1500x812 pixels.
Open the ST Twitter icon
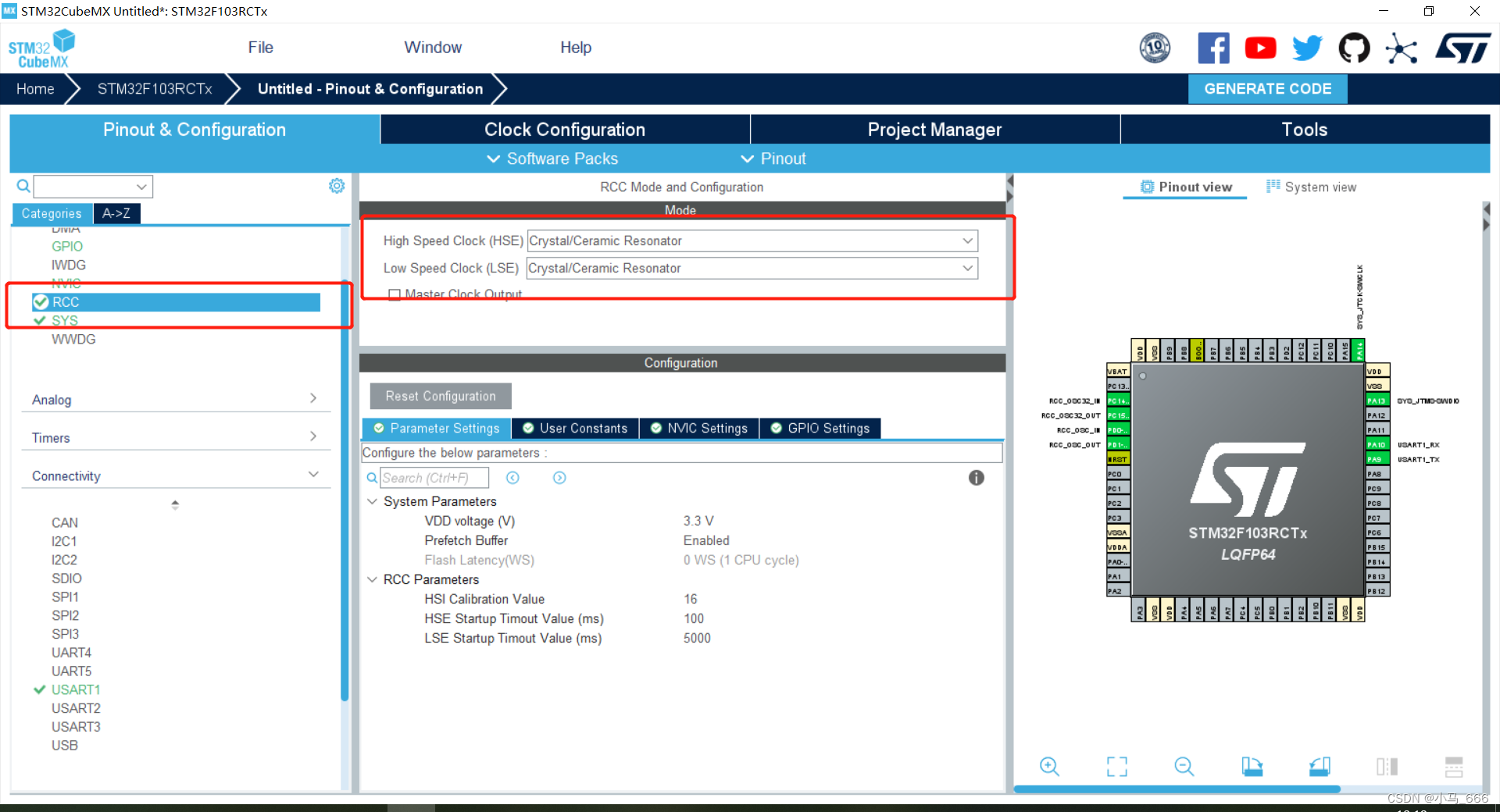[x=1307, y=48]
